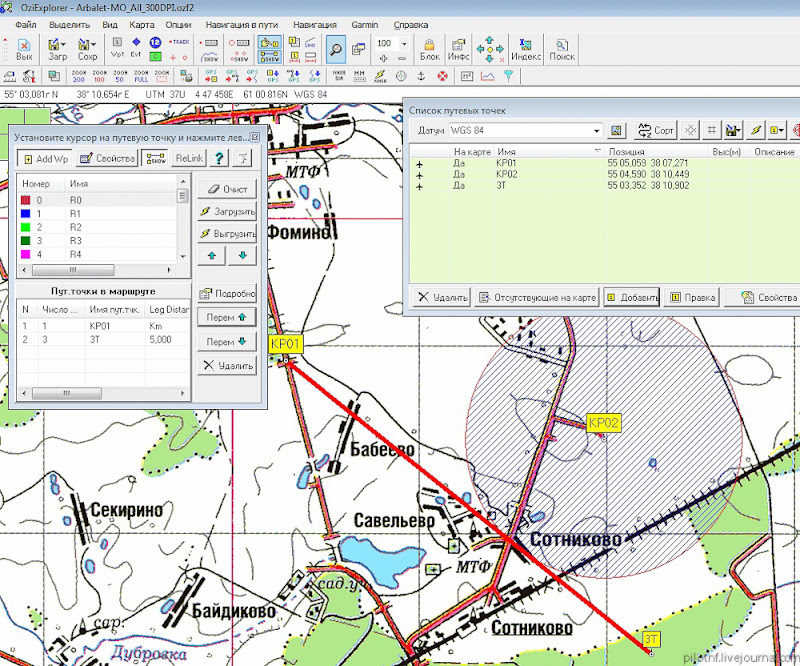Click the Правка edit button
Screen dimensions: 800x666
[x=693, y=297]
